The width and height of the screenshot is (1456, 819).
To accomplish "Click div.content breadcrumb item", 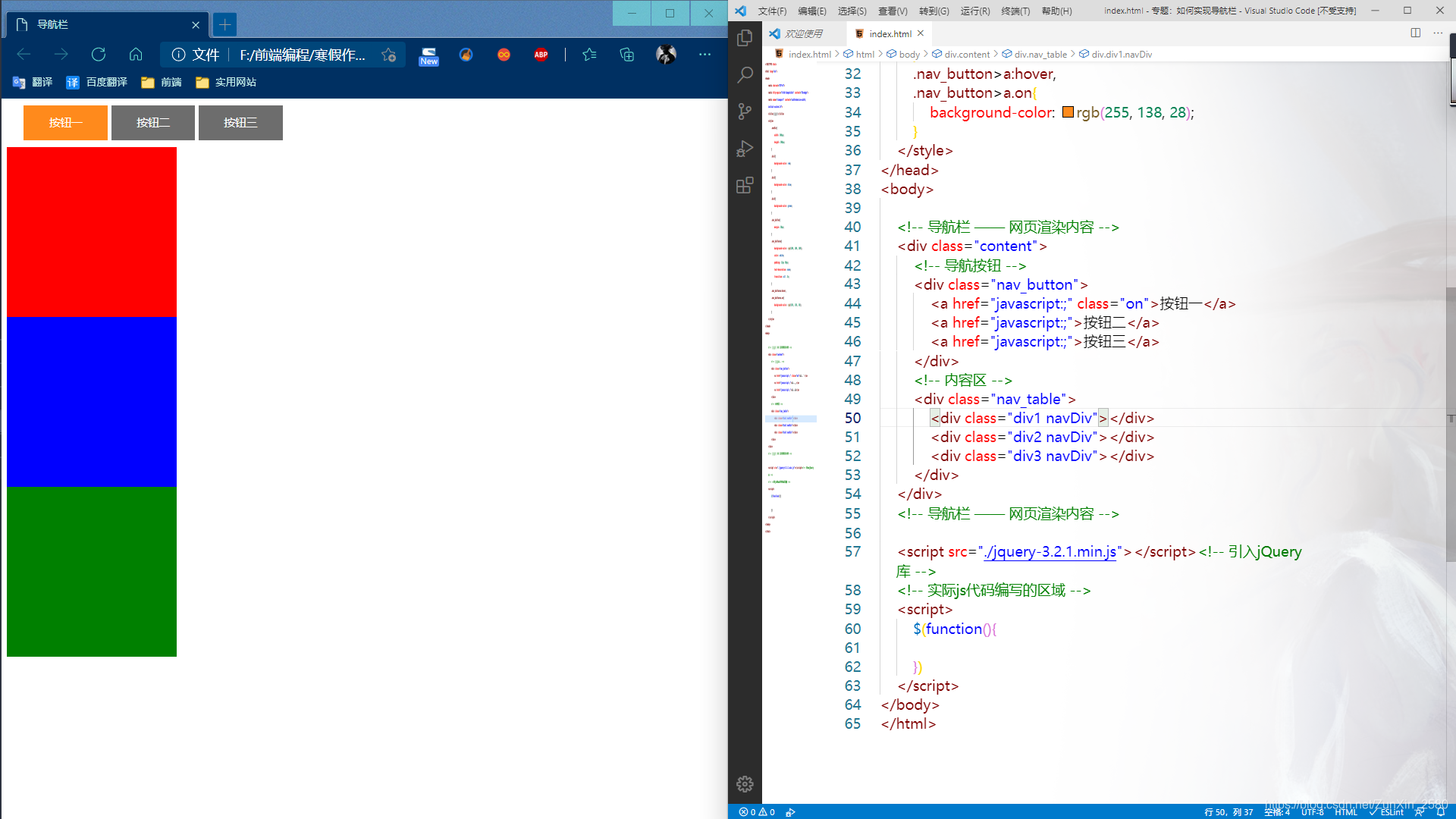I will click(966, 55).
